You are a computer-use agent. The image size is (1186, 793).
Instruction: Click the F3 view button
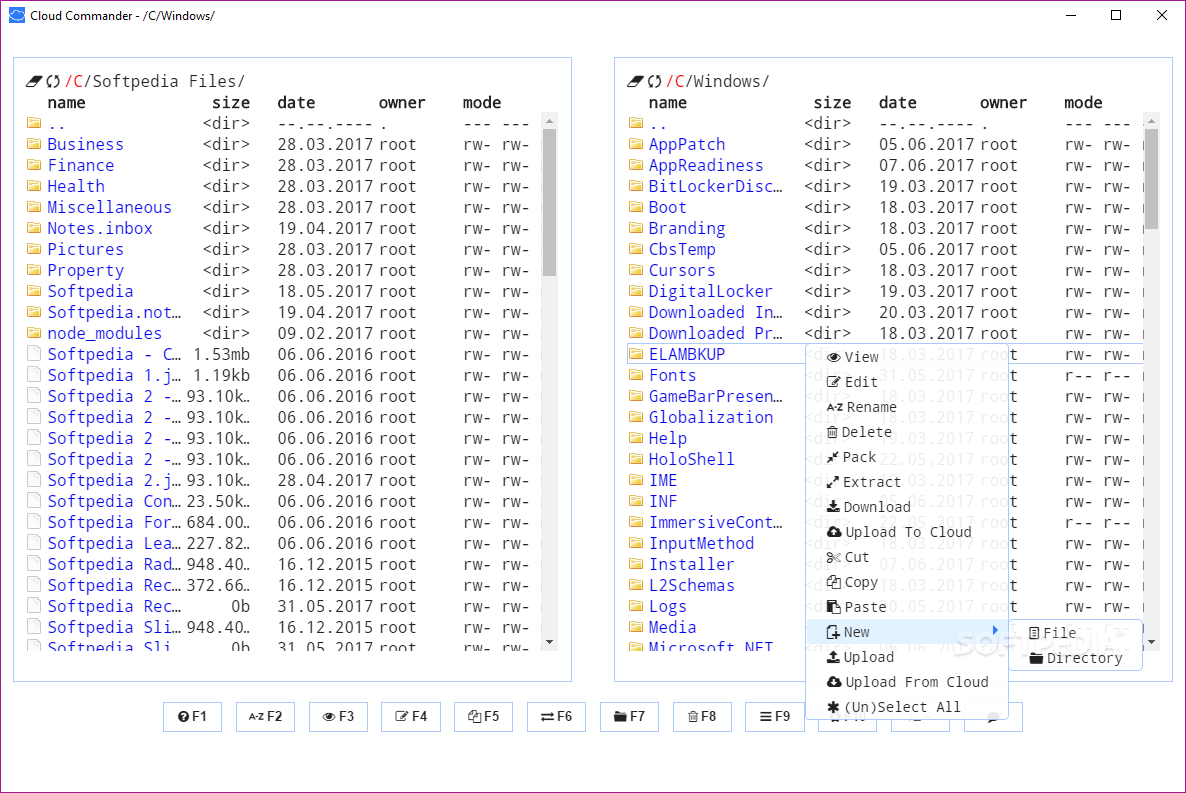pyautogui.click(x=338, y=717)
